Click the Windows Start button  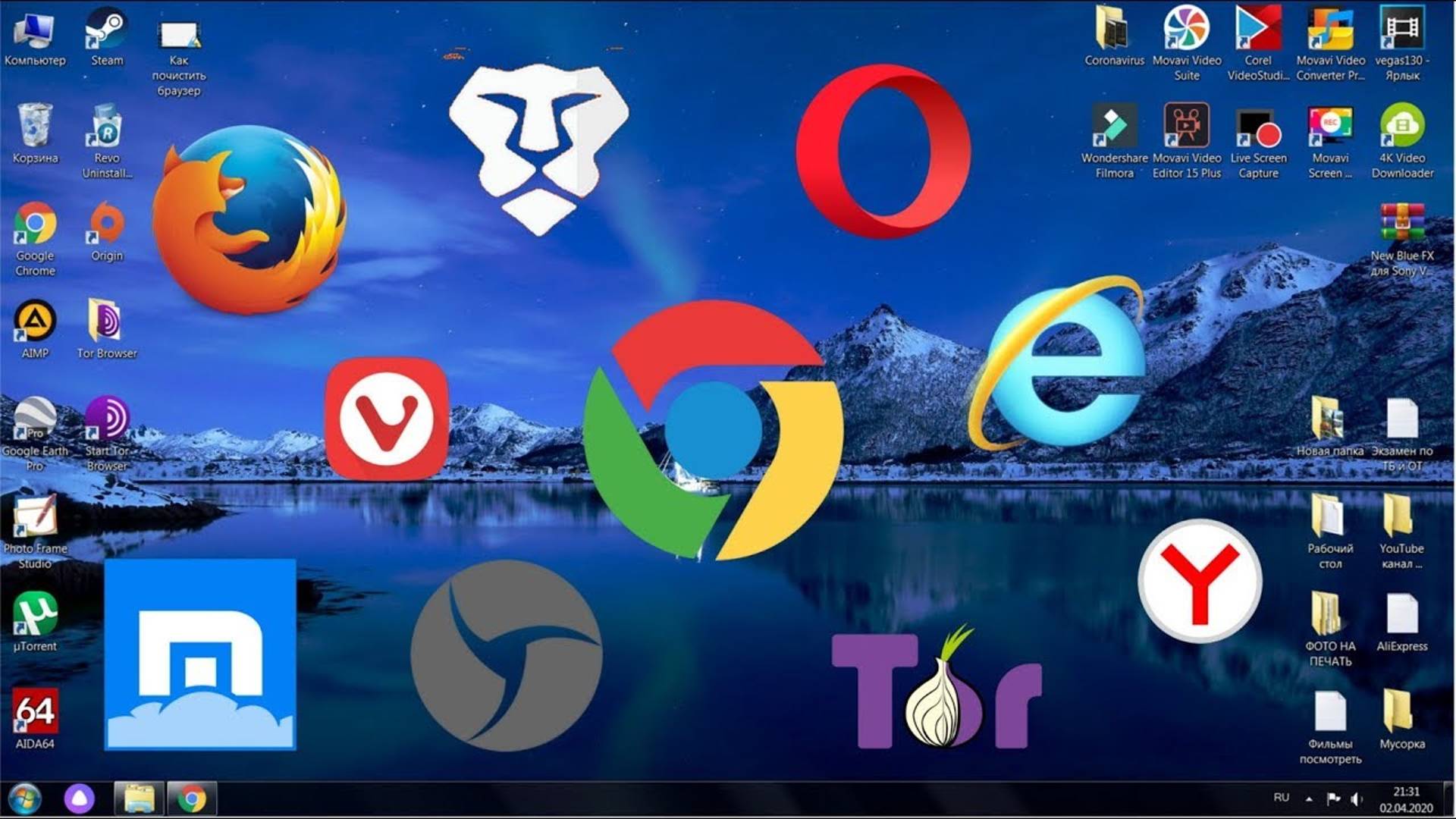click(x=24, y=799)
